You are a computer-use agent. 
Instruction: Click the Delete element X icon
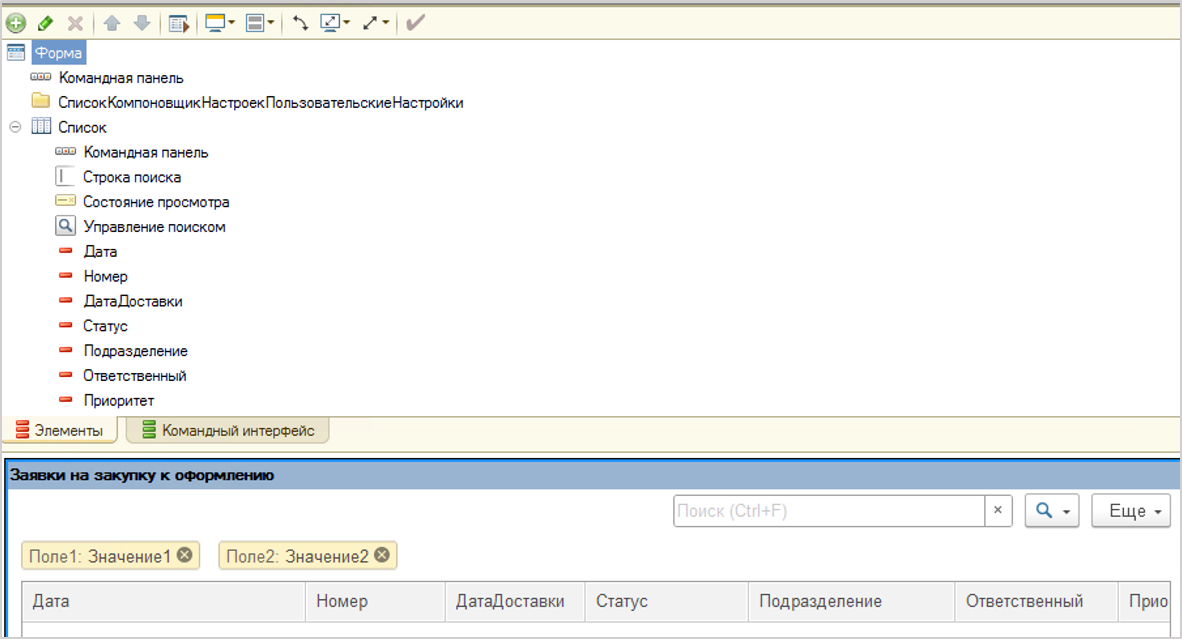pyautogui.click(x=75, y=22)
